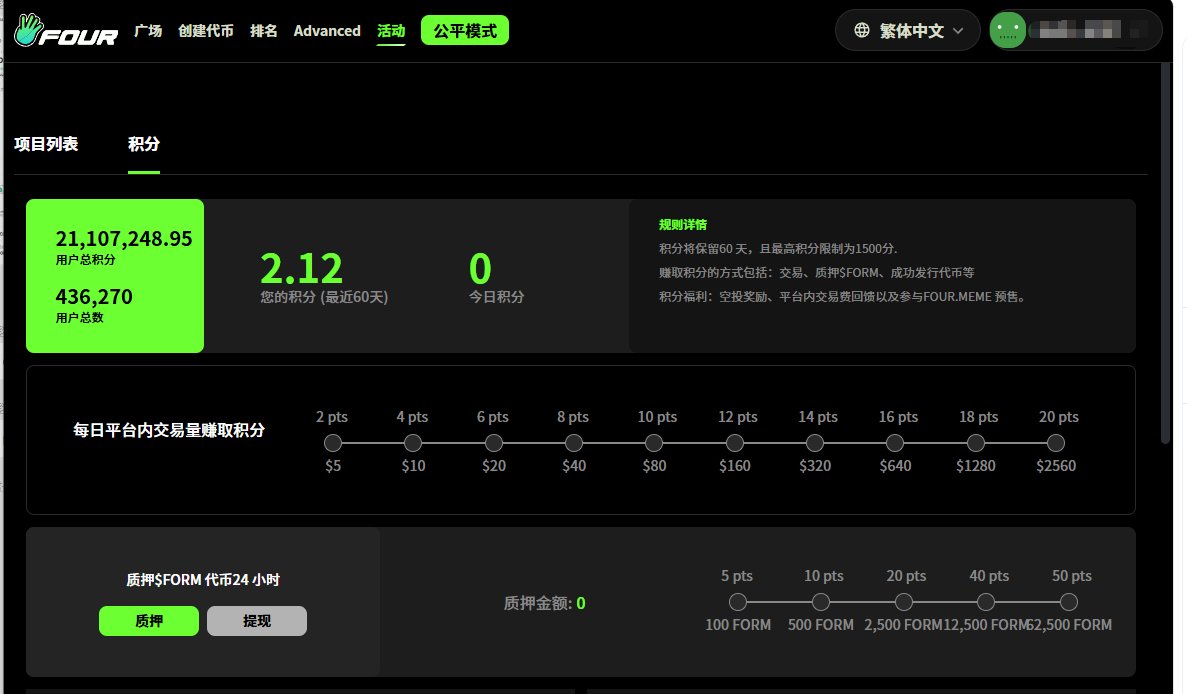Click the 您的积分 (最近60天) label
The image size is (1187, 694).
coord(324,297)
